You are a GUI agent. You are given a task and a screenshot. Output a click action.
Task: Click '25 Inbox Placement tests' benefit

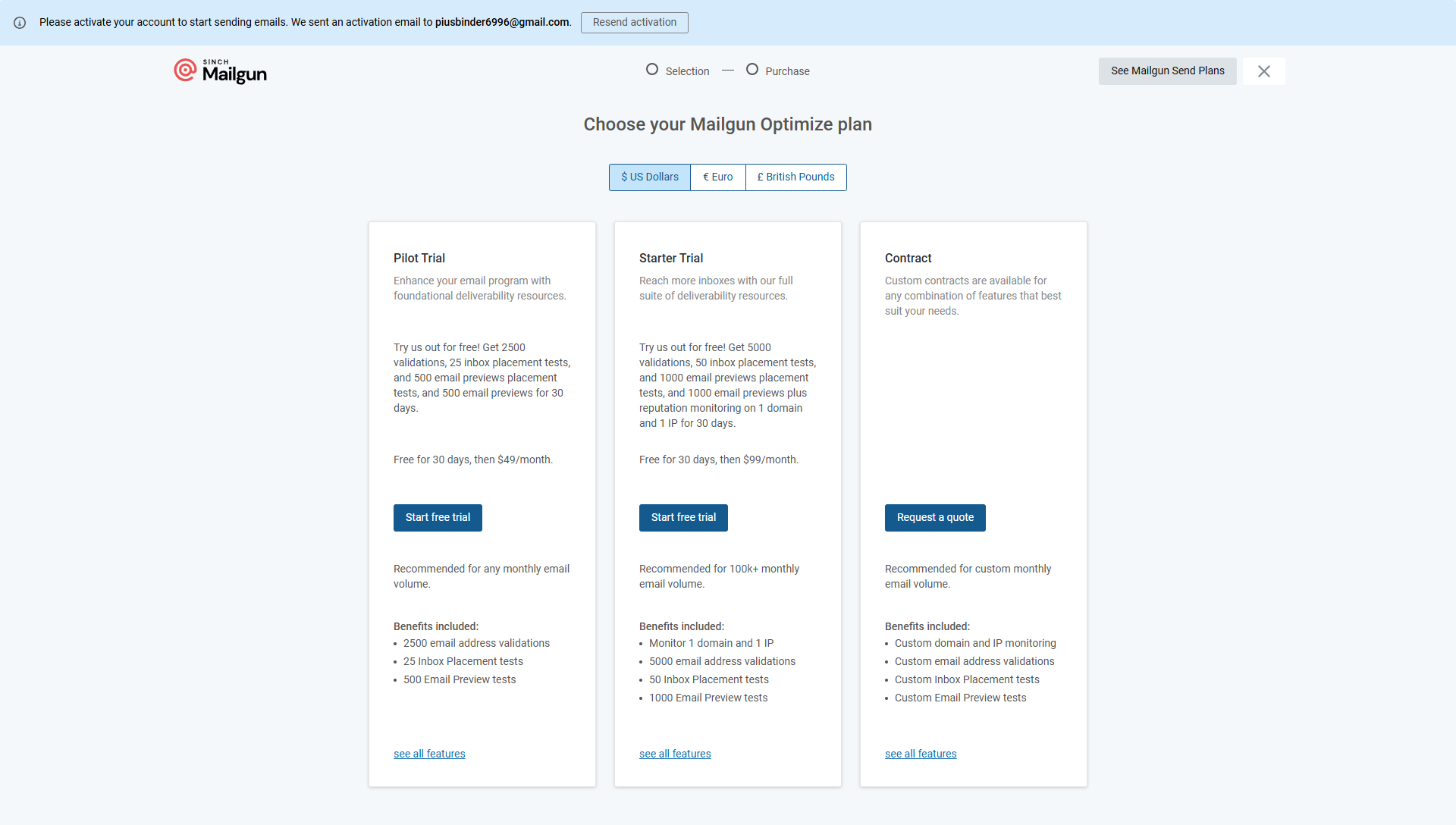463,662
